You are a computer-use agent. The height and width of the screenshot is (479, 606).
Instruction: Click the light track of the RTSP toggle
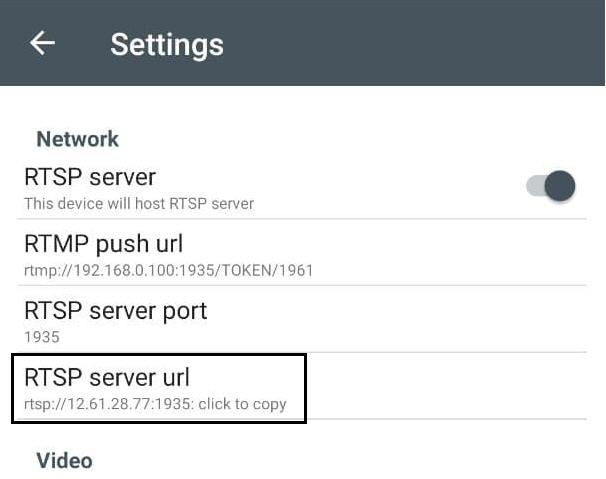tap(534, 186)
